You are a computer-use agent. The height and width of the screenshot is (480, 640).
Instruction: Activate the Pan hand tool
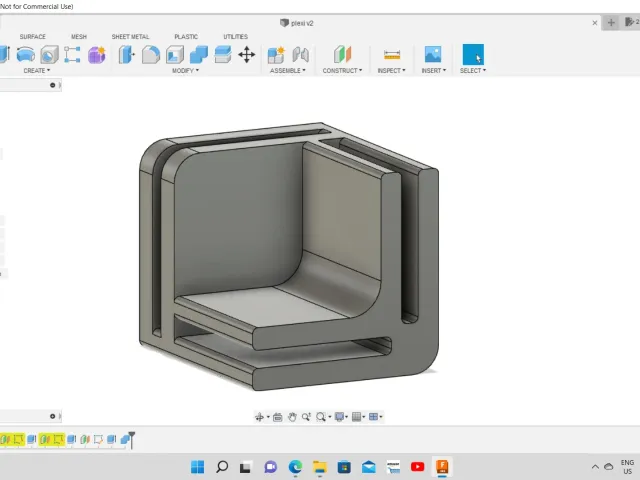click(x=292, y=417)
